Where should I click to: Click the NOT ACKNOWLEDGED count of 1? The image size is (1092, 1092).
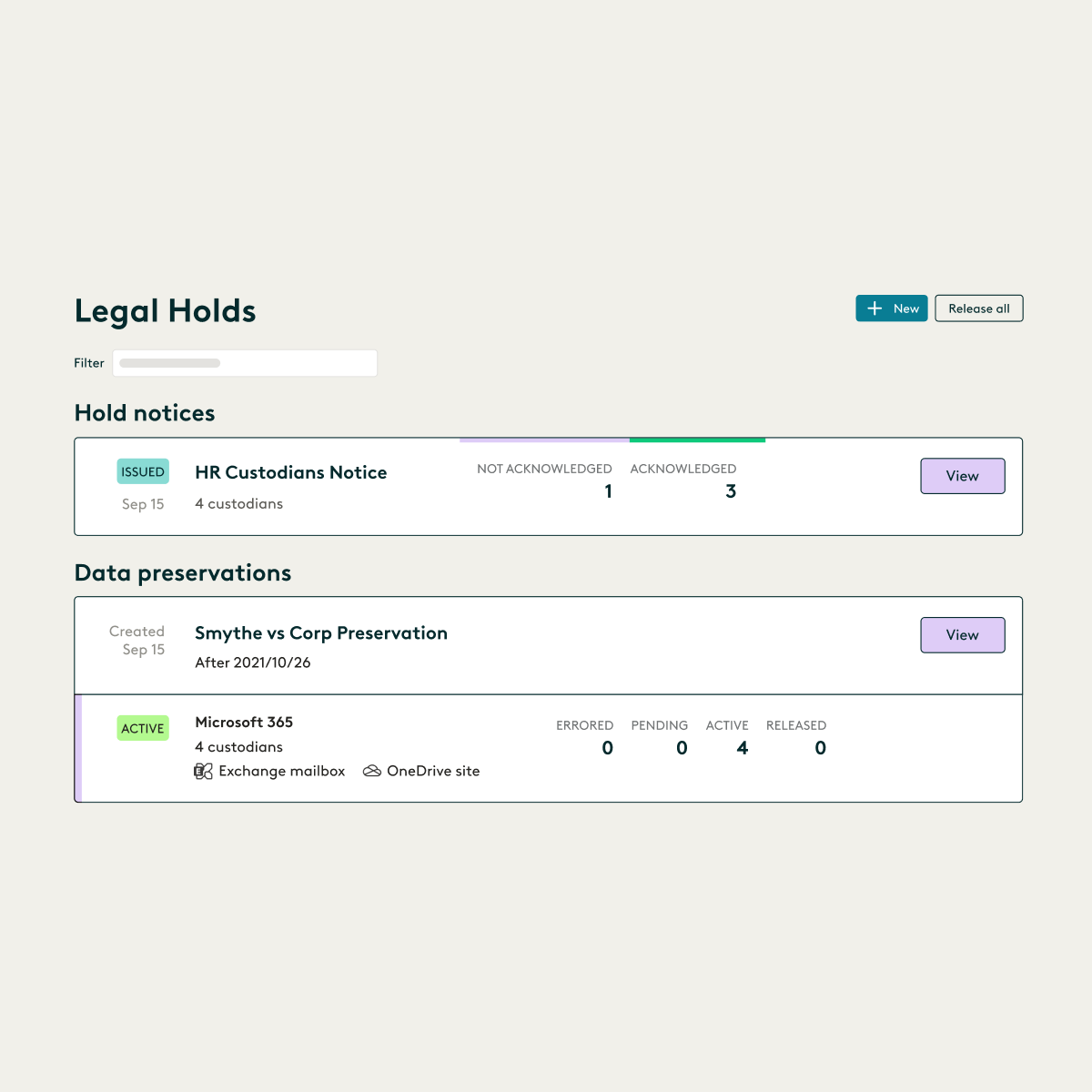click(608, 490)
